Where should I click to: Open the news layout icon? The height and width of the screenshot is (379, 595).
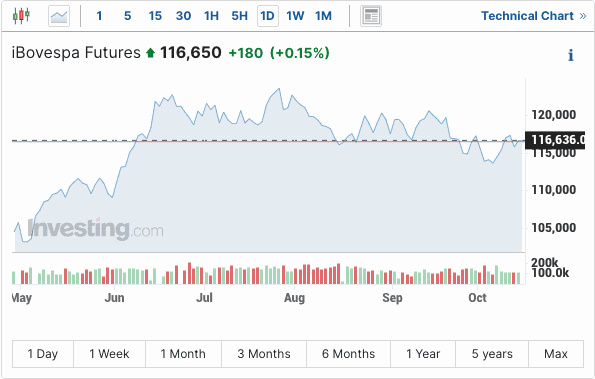tap(371, 16)
